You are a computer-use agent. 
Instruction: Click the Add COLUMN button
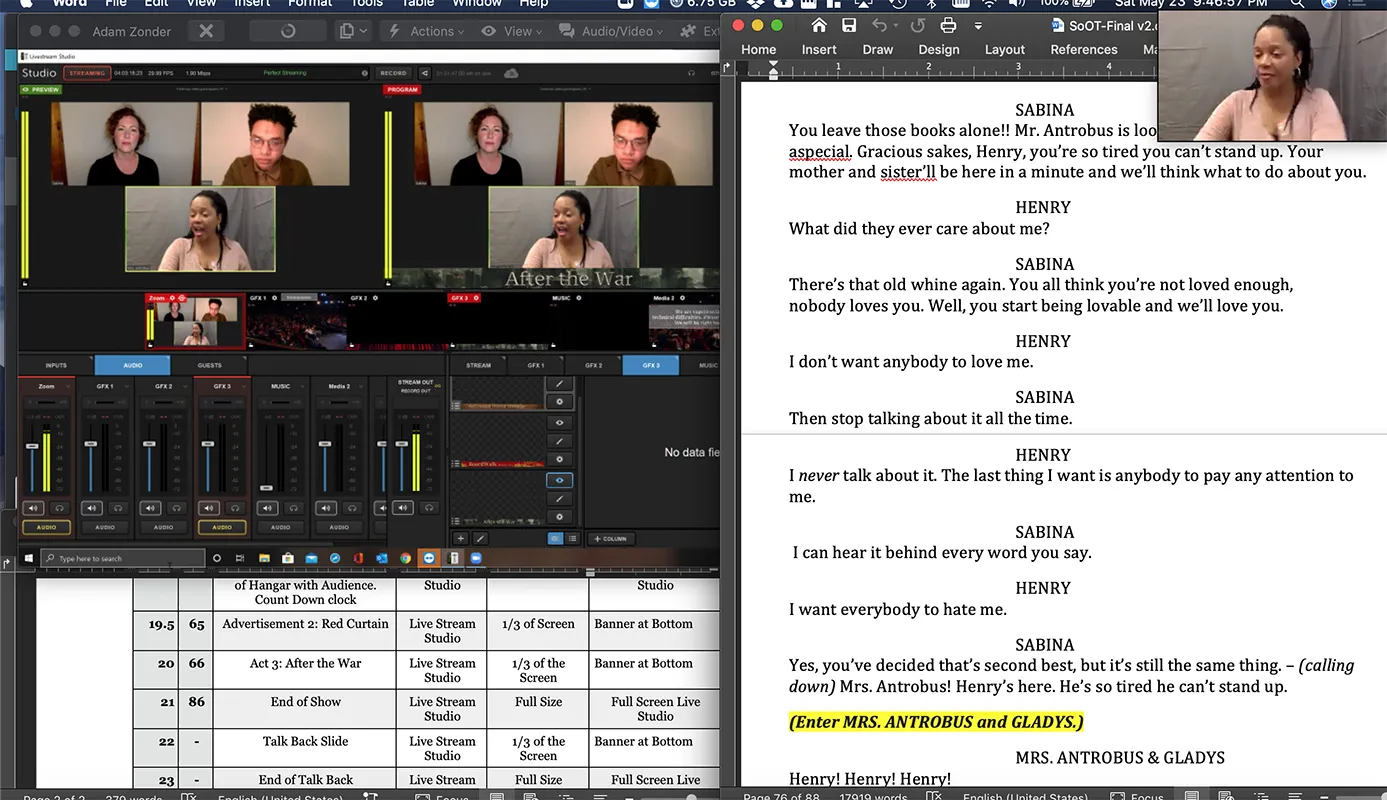point(610,538)
